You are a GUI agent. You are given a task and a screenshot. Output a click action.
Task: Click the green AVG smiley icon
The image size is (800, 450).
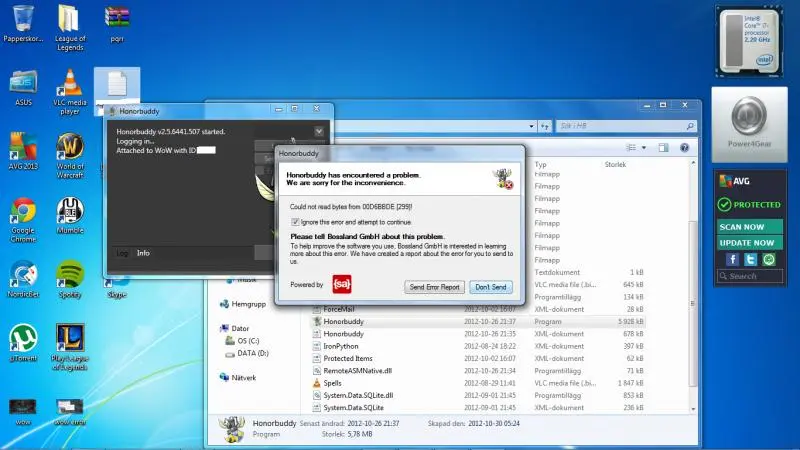[768, 260]
